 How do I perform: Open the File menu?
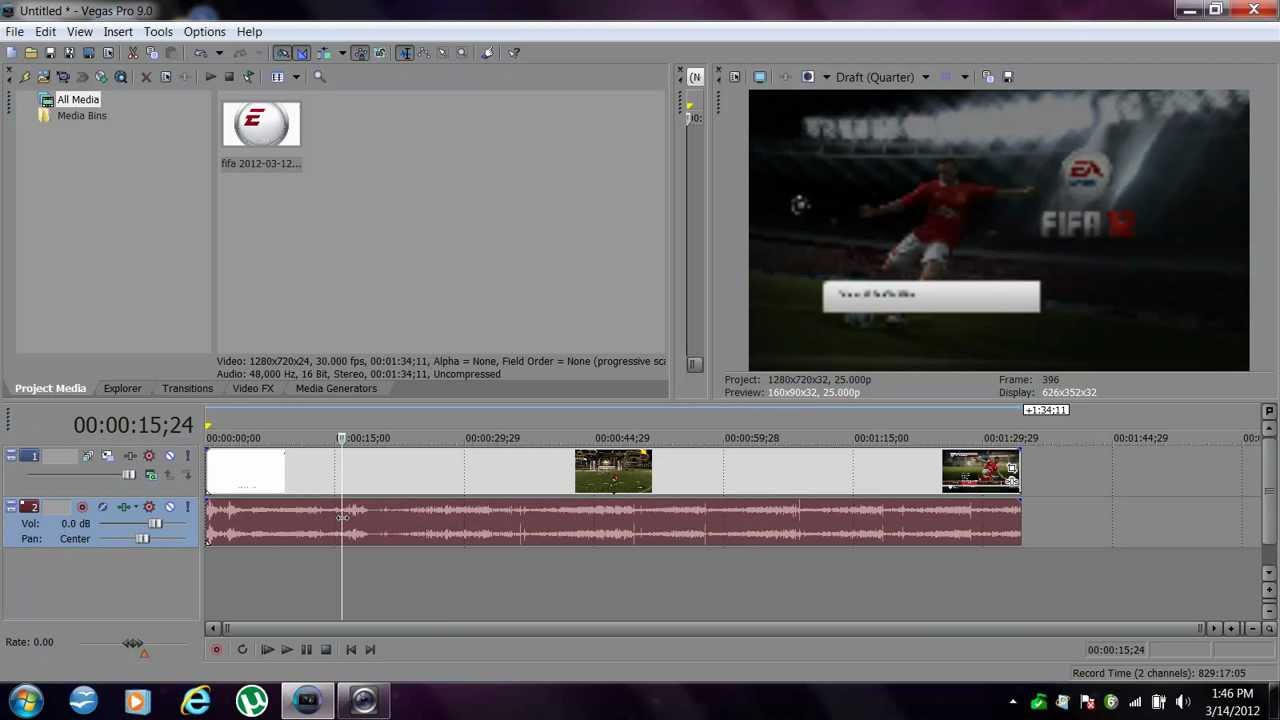pos(15,32)
